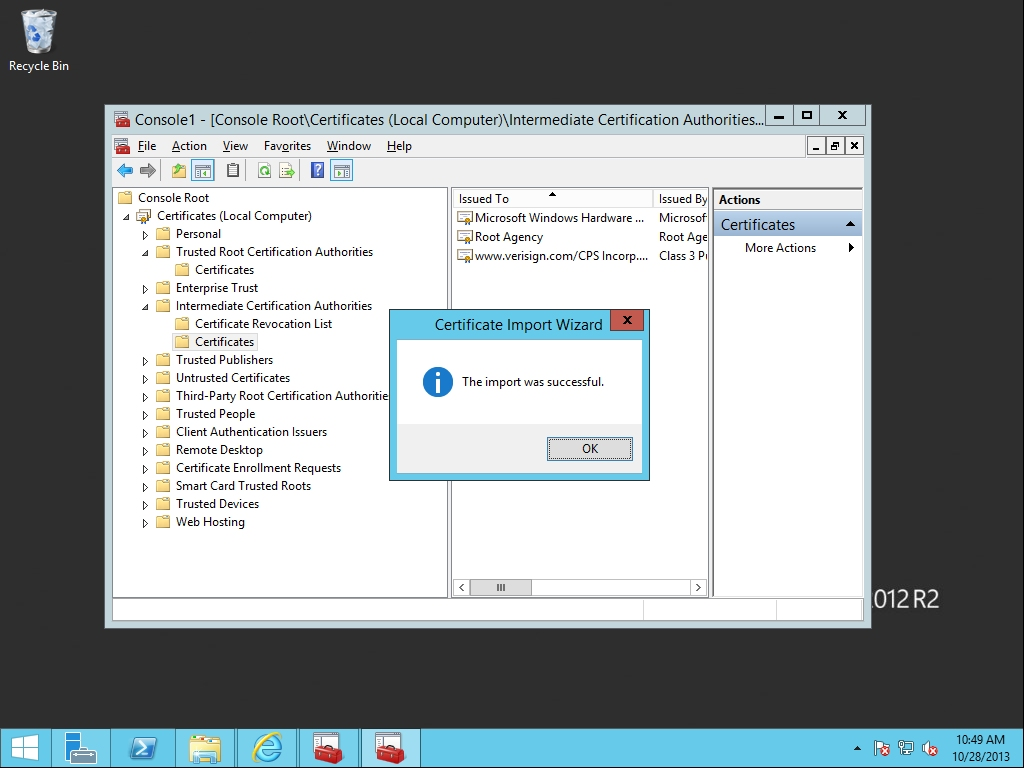Open PowerShell from the taskbar
This screenshot has height=768, width=1024.
point(144,748)
